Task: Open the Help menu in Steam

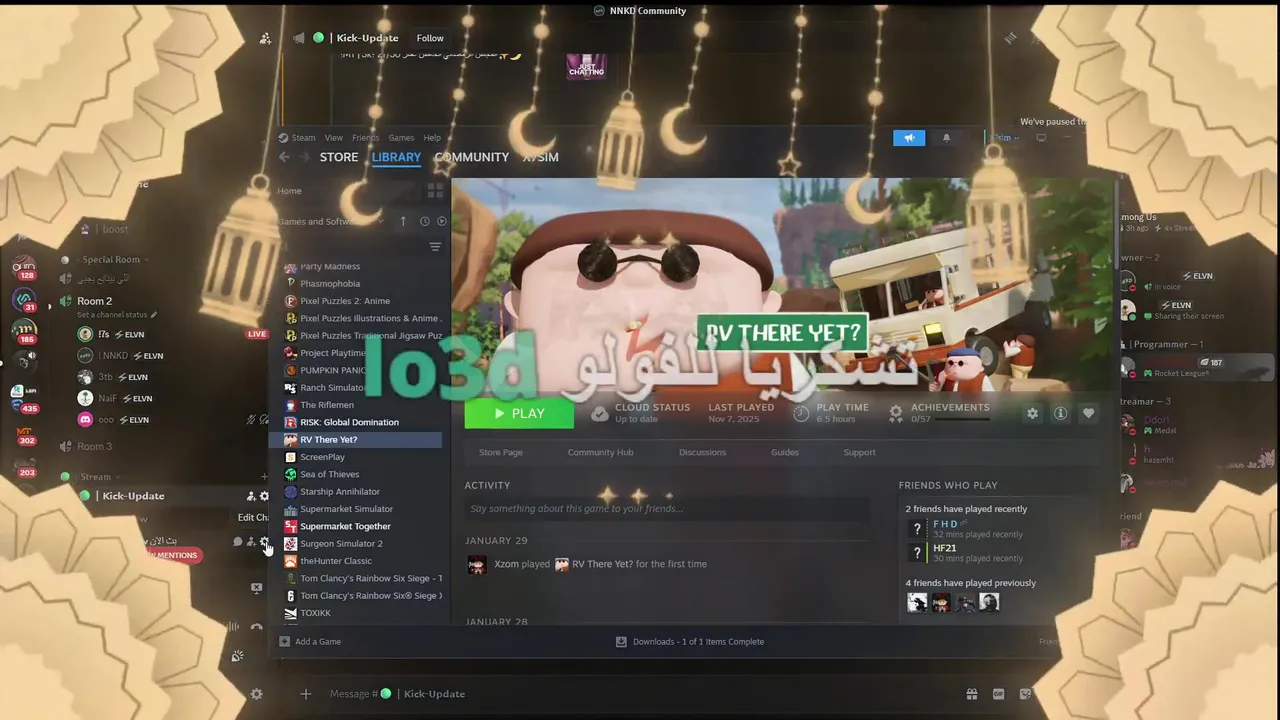Action: [x=432, y=138]
